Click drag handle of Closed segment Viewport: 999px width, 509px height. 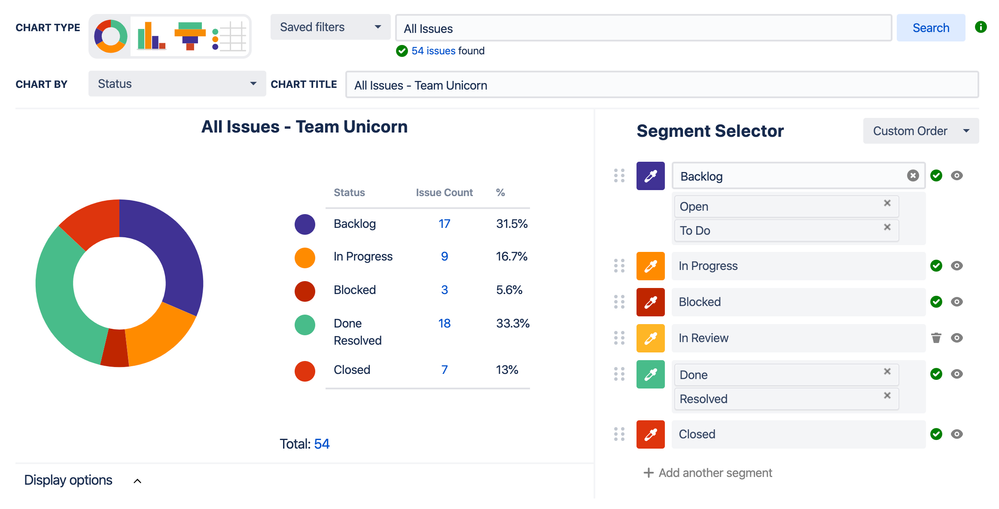tap(619, 434)
